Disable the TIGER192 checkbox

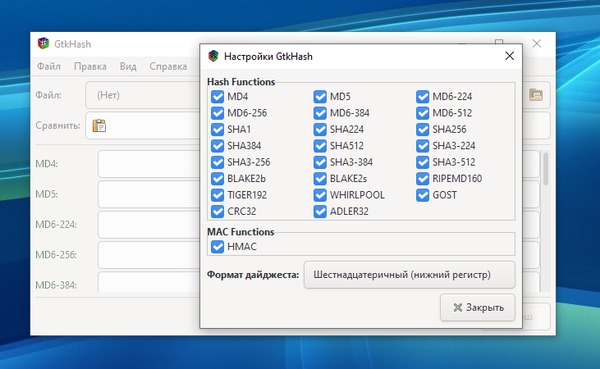click(x=217, y=195)
